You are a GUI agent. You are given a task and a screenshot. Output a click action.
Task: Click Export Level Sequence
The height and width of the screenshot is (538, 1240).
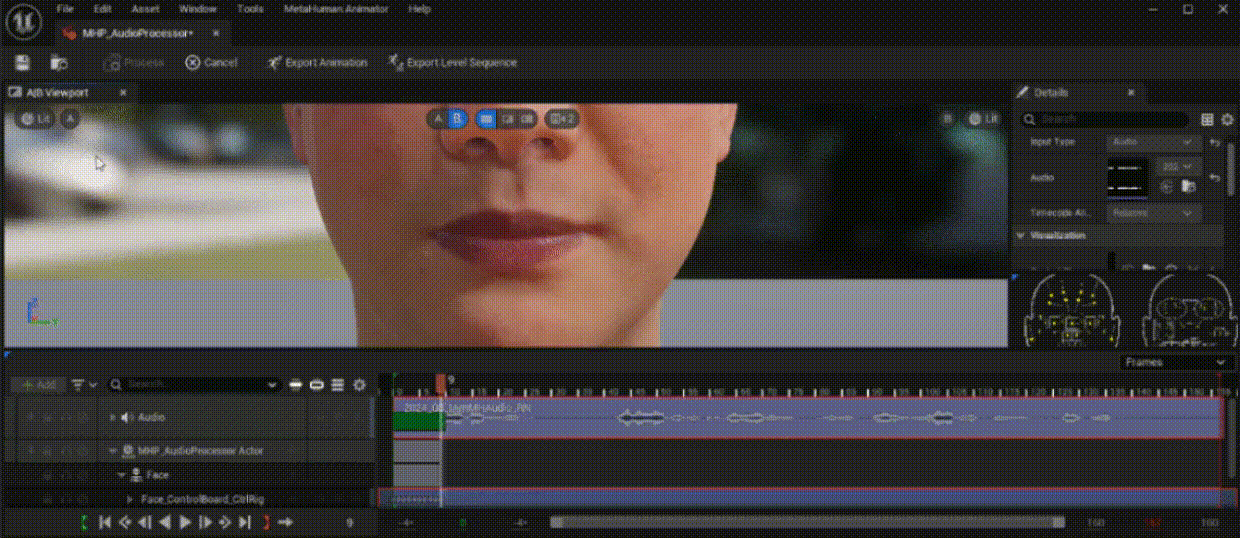pos(453,62)
